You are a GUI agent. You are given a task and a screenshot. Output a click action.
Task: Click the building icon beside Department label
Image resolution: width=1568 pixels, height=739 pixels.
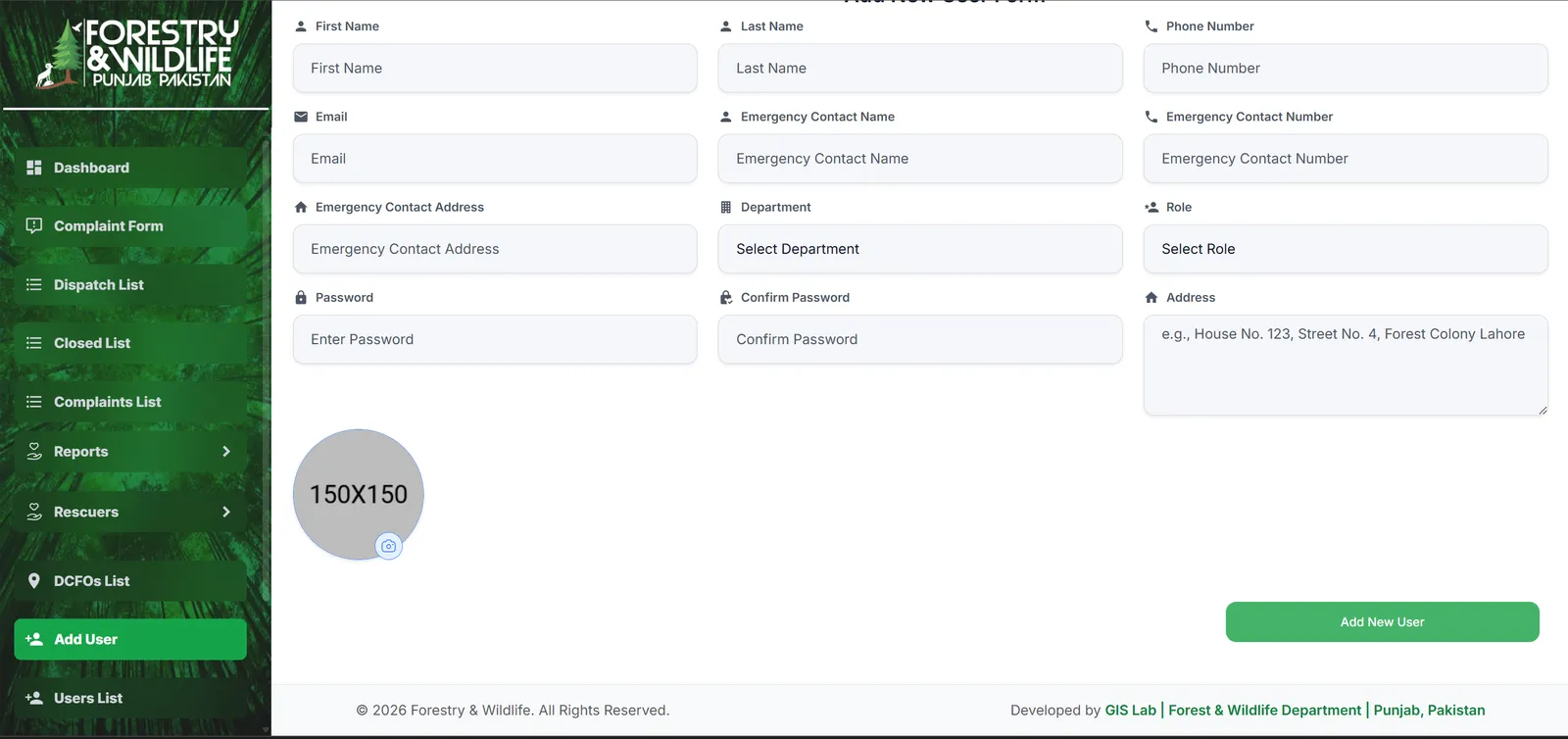726,207
